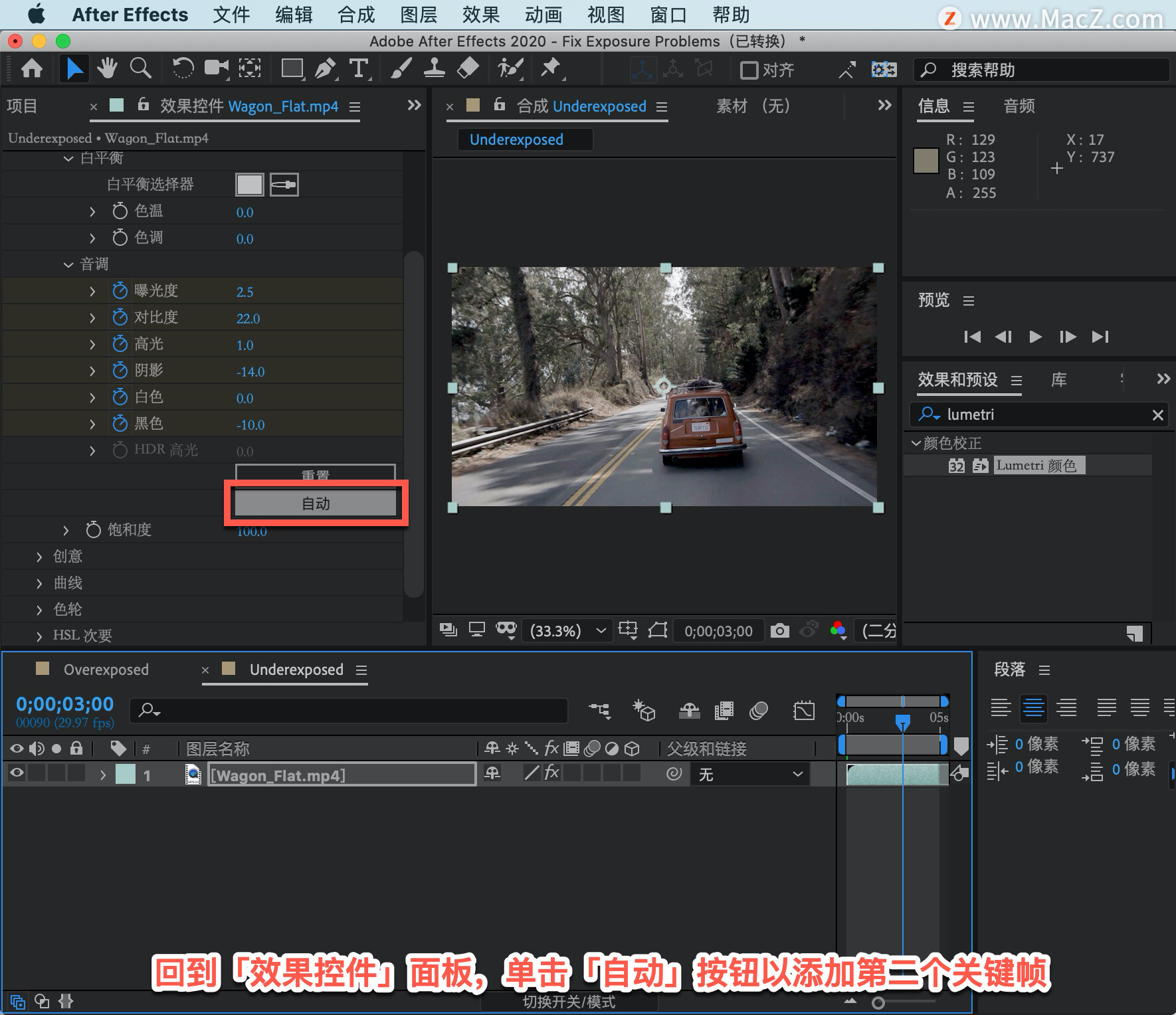
Task: Toggle the effects fx switch for Wagon_Flat layer
Action: 551,773
